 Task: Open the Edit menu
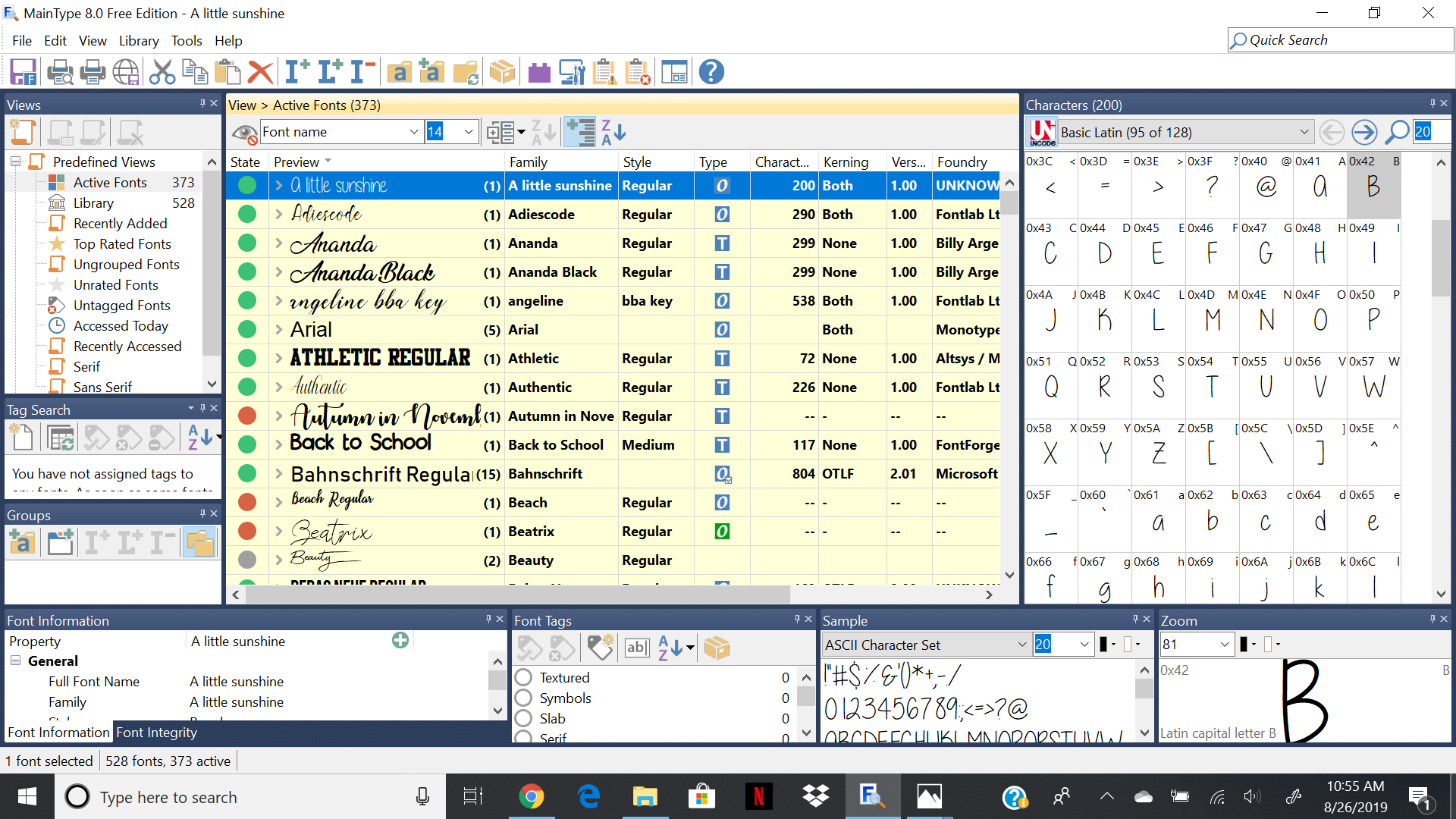pos(55,41)
